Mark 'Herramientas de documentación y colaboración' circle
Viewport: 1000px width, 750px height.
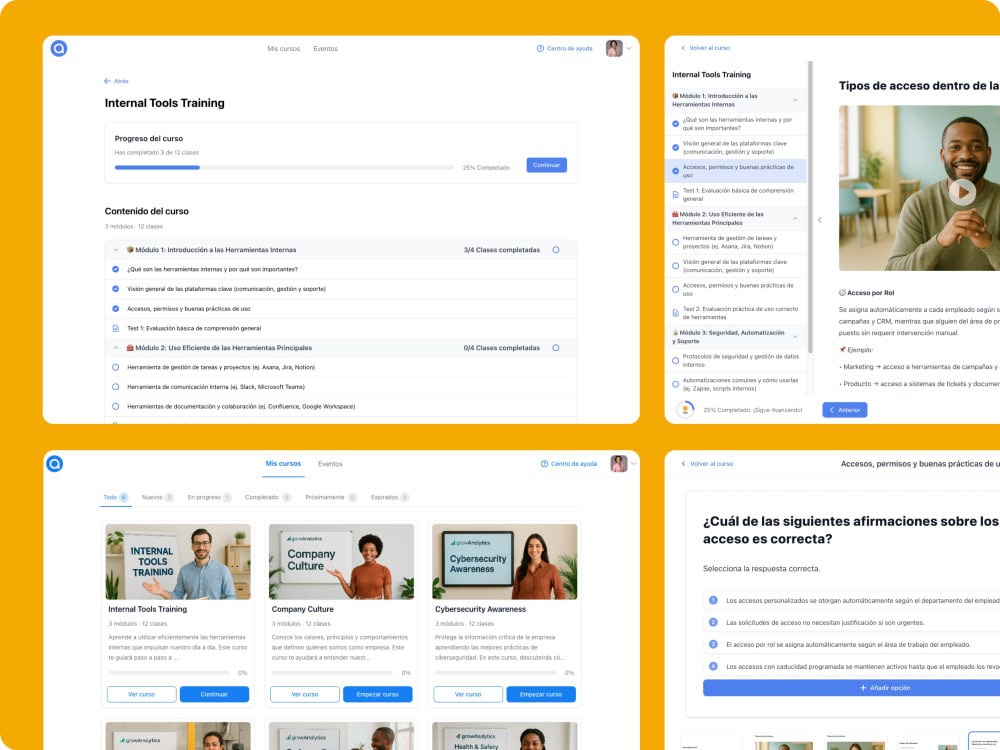[x=115, y=406]
